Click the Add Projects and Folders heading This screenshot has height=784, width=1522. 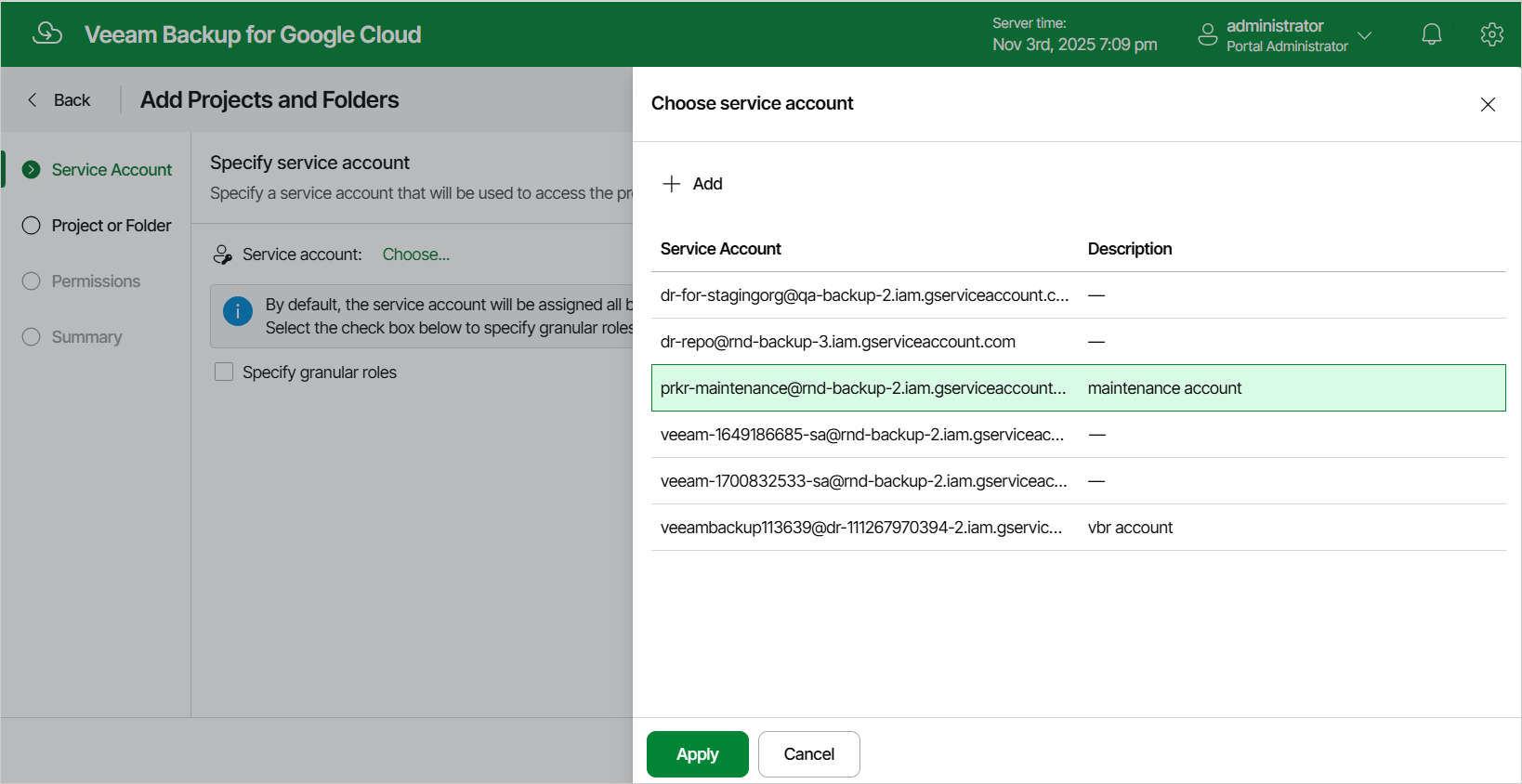point(269,99)
